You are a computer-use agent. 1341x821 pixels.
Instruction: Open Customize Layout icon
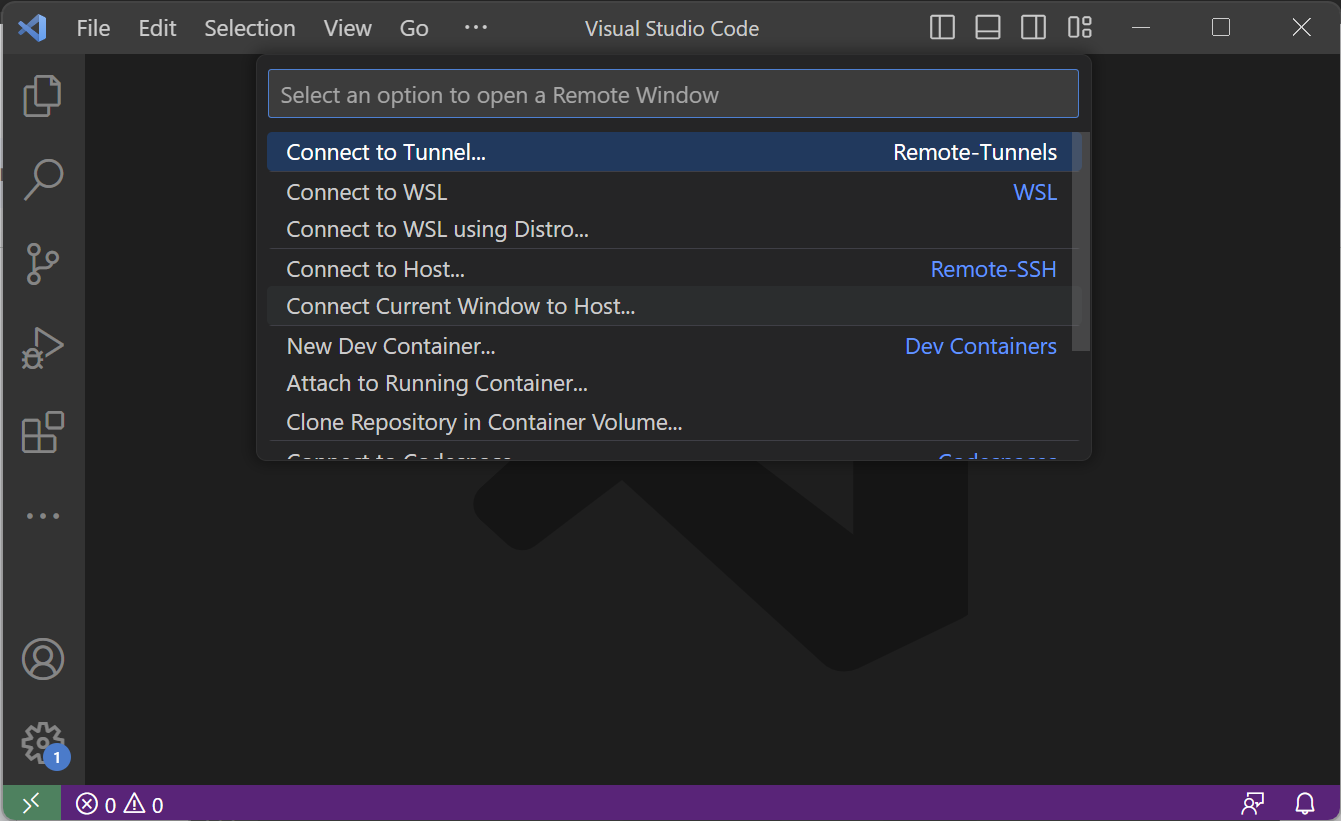pyautogui.click(x=1079, y=28)
